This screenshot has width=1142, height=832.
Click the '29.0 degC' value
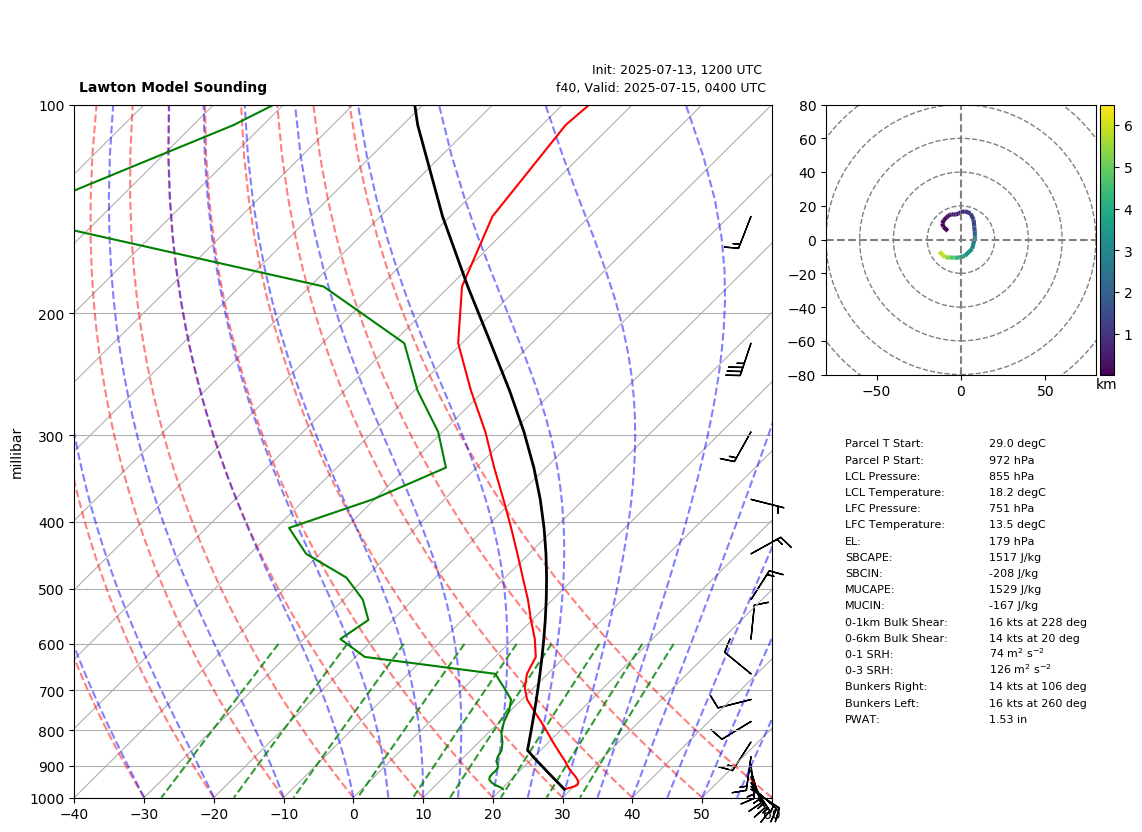pyautogui.click(x=1017, y=443)
